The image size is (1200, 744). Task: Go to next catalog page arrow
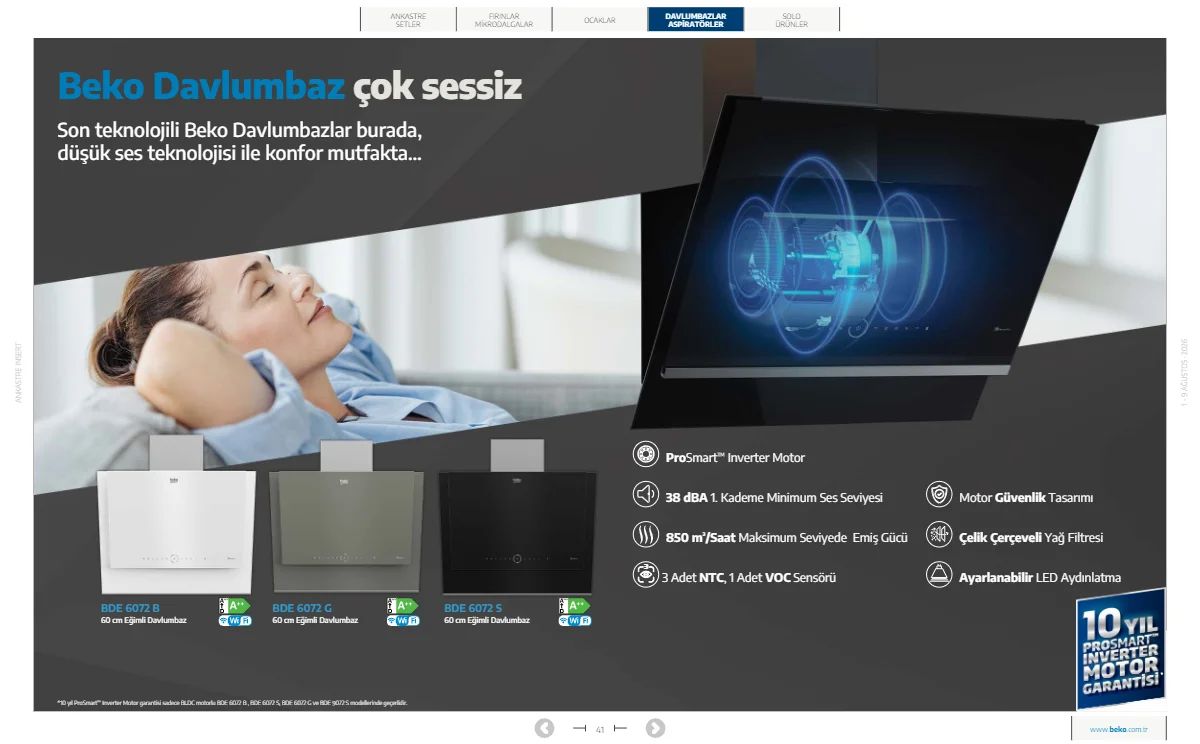click(655, 728)
